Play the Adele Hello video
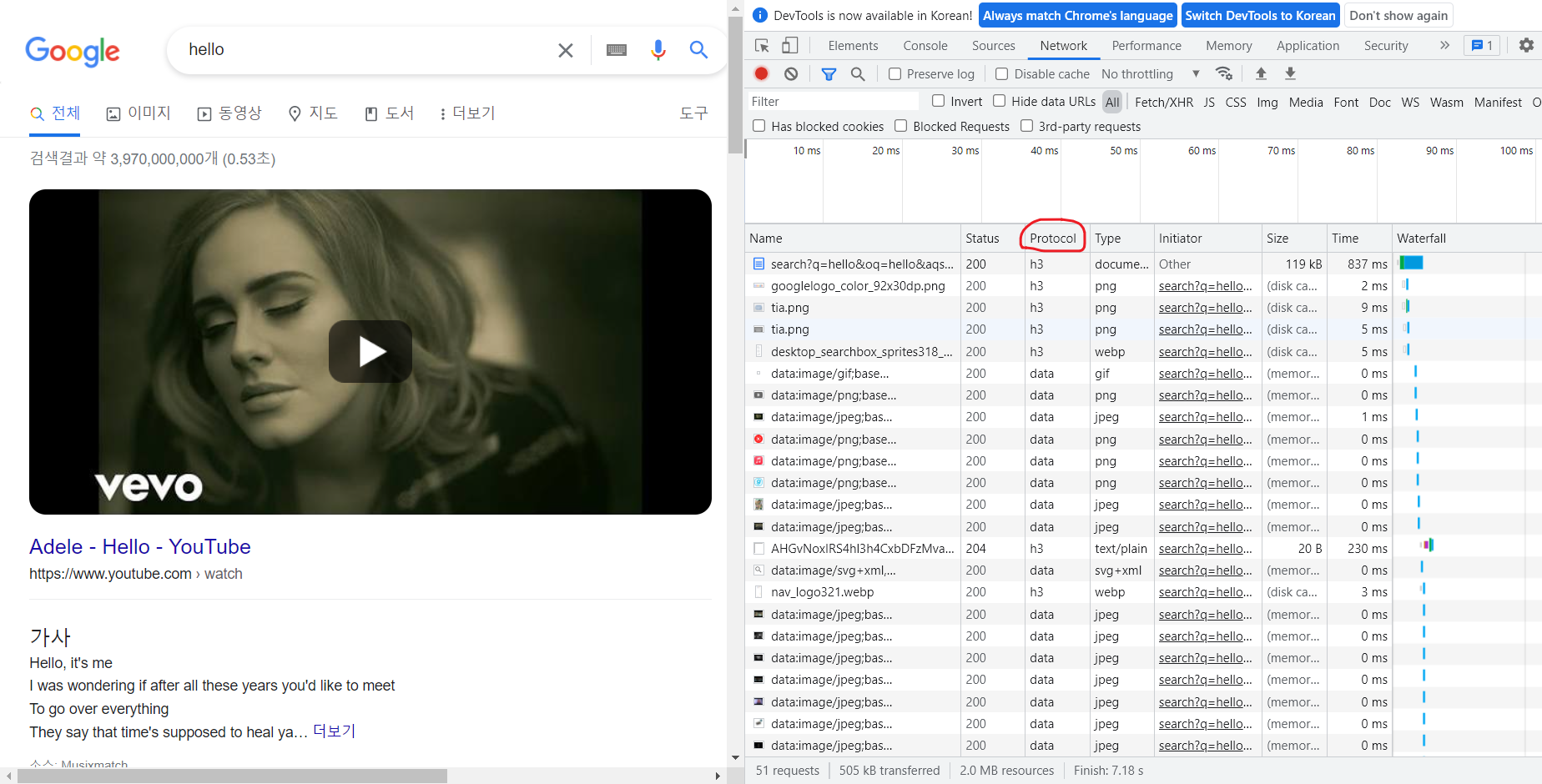This screenshot has height=784, width=1542. [370, 352]
